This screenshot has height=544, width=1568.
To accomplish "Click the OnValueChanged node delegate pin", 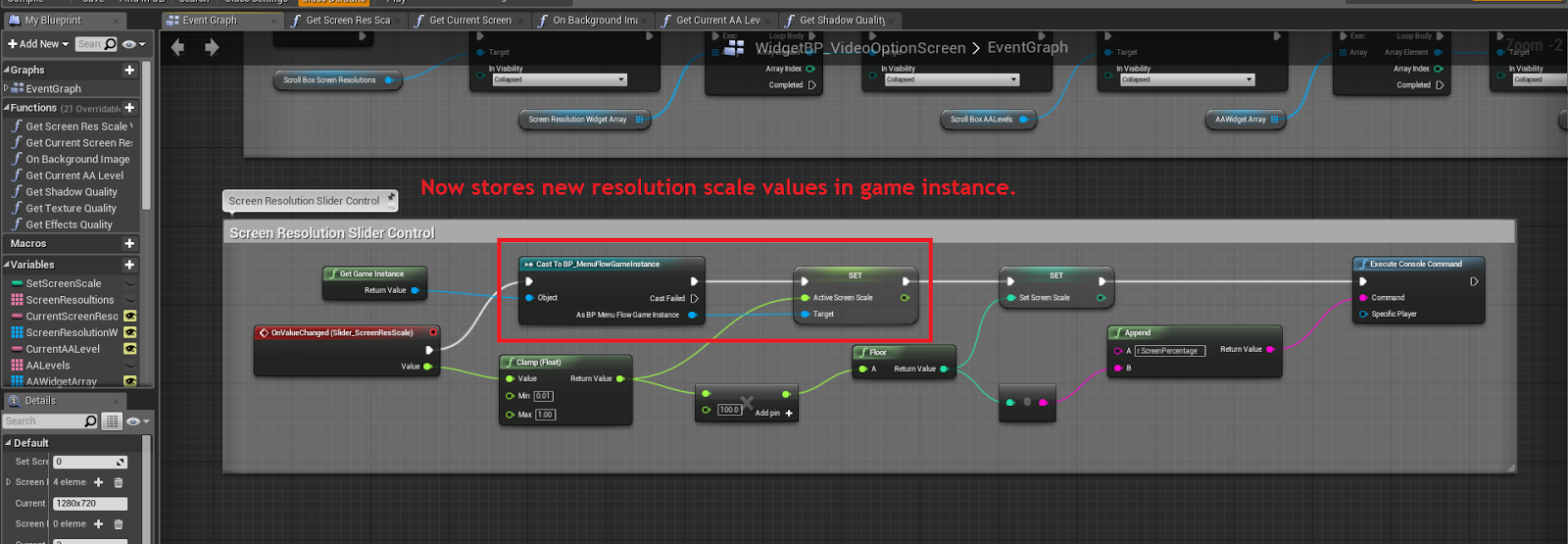I will pyautogui.click(x=433, y=332).
